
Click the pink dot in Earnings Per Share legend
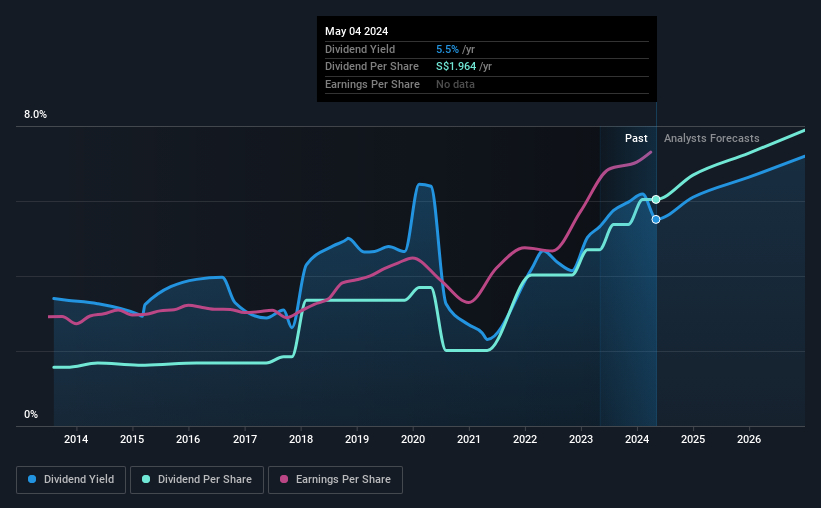283,480
